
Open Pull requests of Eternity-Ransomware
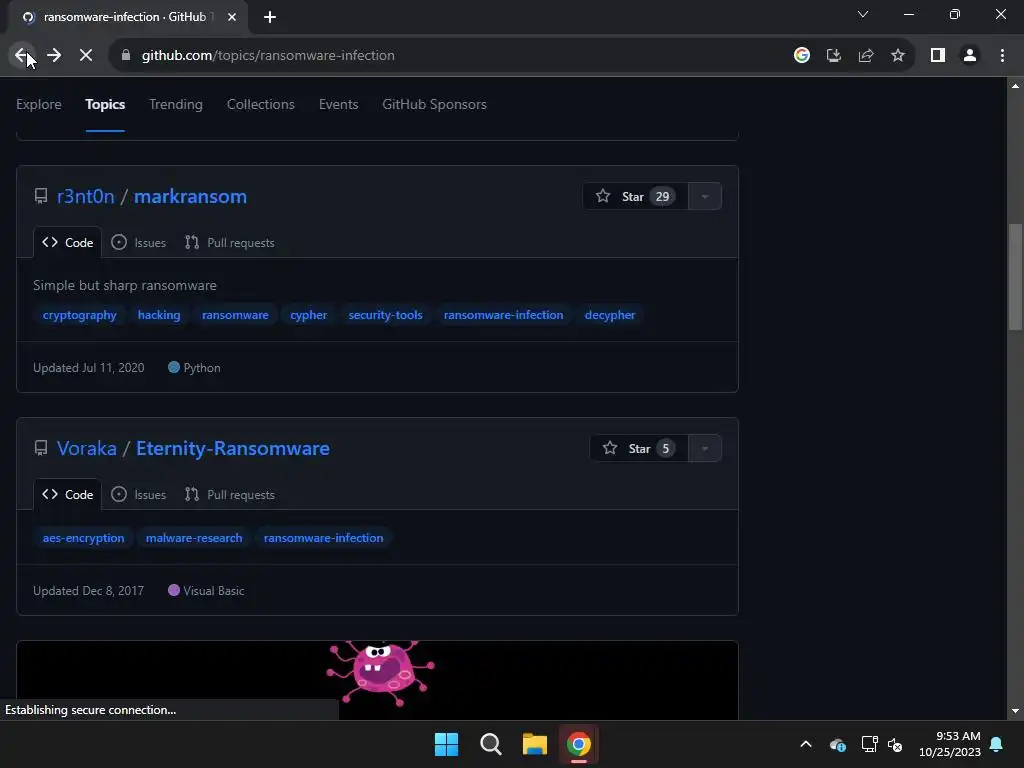tap(229, 494)
